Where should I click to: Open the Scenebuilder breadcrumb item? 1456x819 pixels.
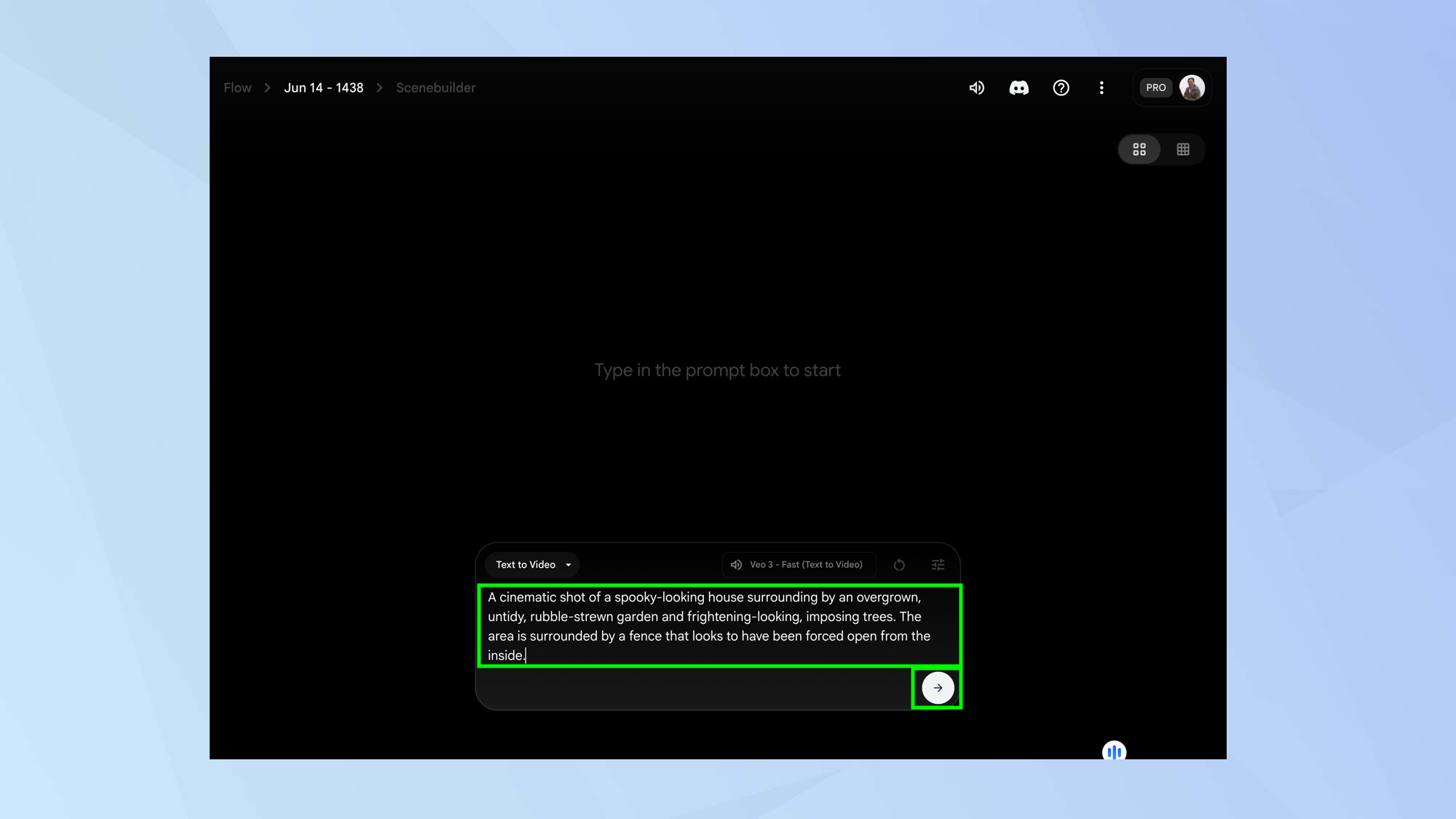pos(435,88)
